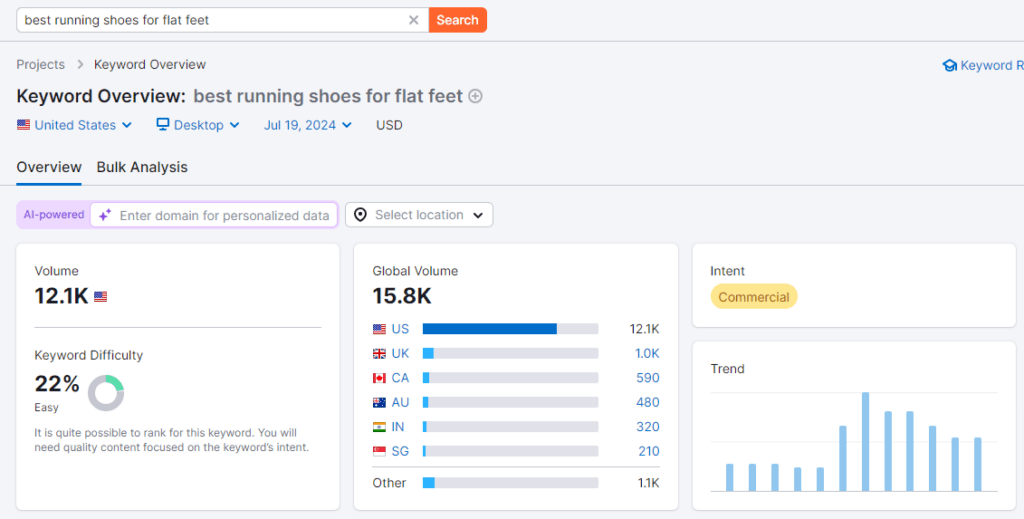Click the location pin icon
The width and height of the screenshot is (1024, 519).
pyautogui.click(x=360, y=215)
